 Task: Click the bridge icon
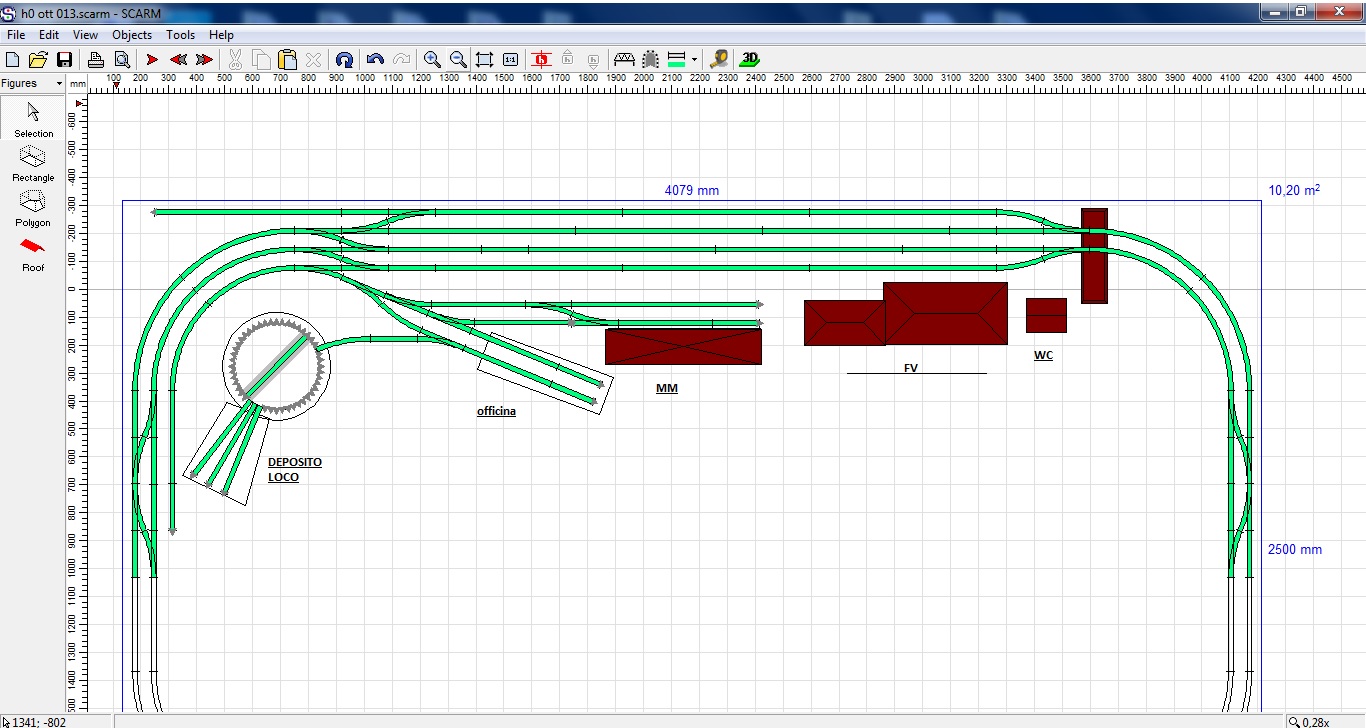625,59
